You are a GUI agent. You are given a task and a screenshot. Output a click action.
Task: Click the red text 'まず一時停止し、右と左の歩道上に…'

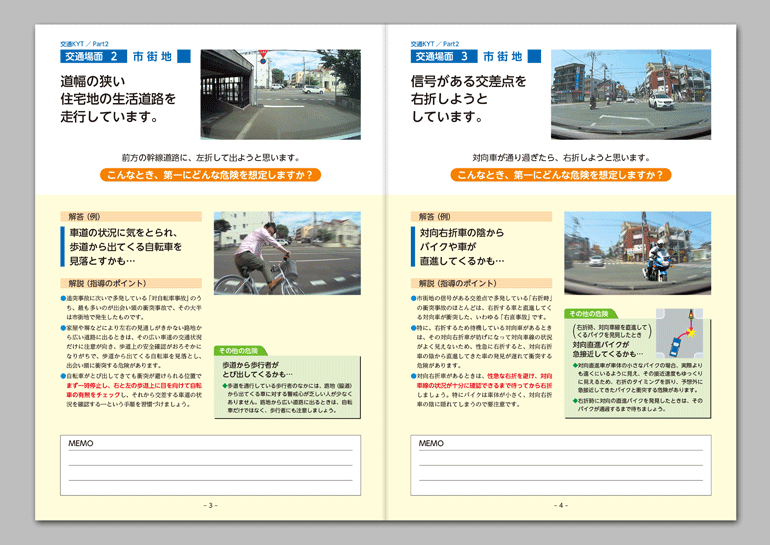point(134,390)
